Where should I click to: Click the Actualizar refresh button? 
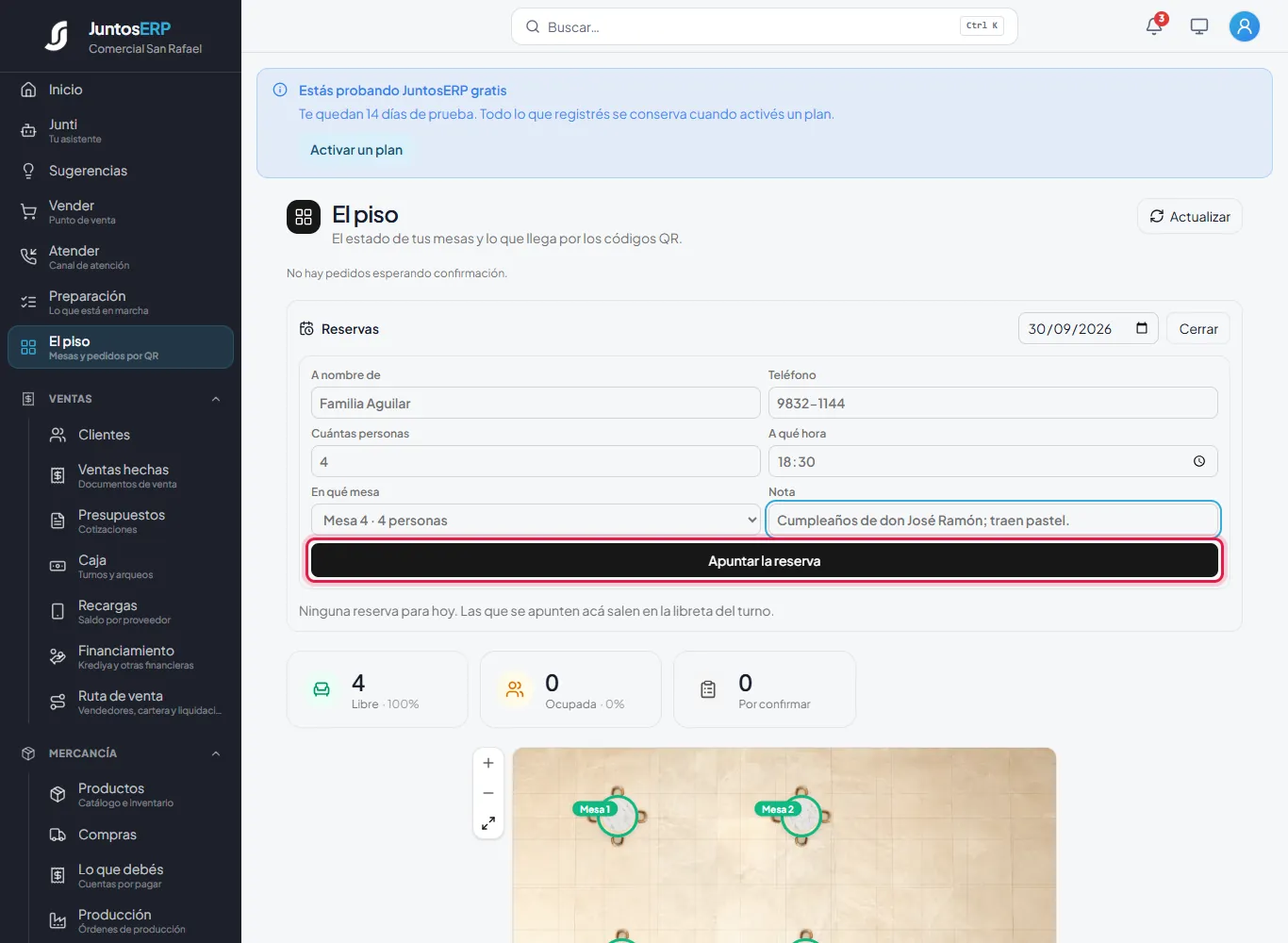click(x=1190, y=216)
